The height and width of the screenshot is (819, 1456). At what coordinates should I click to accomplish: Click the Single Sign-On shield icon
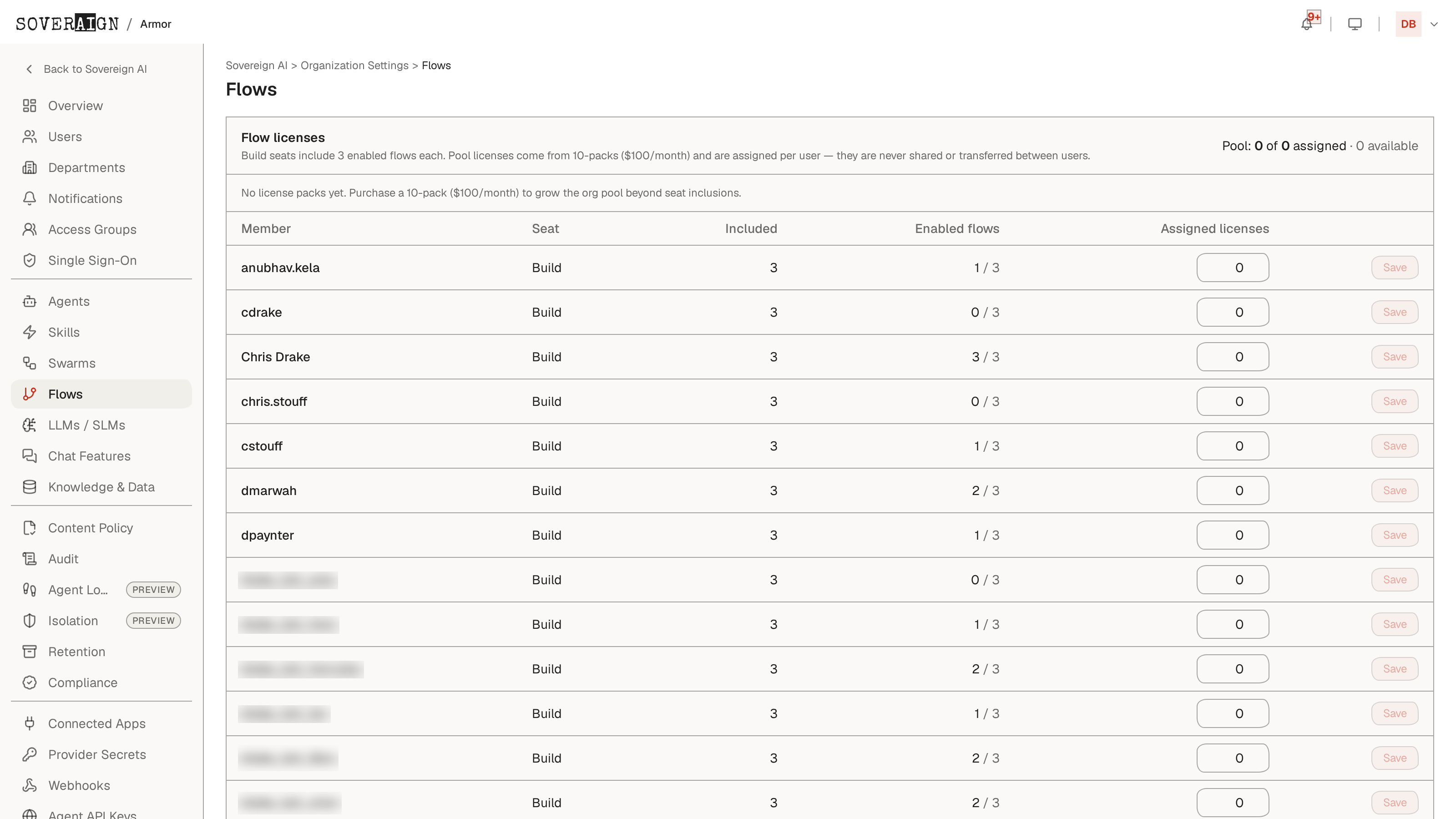[x=30, y=261]
